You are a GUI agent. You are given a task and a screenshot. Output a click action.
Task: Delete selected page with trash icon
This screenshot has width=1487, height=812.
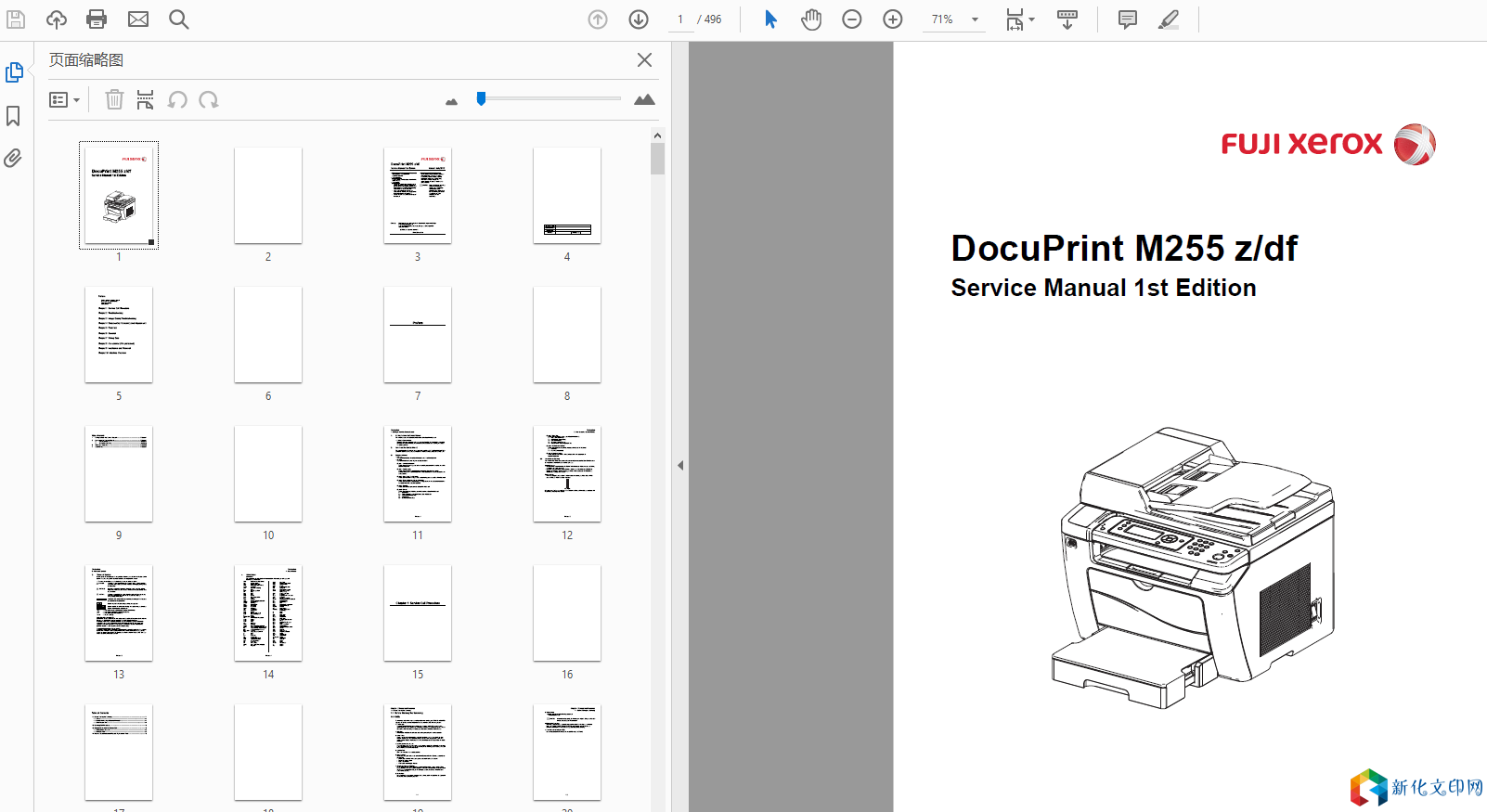pyautogui.click(x=114, y=100)
